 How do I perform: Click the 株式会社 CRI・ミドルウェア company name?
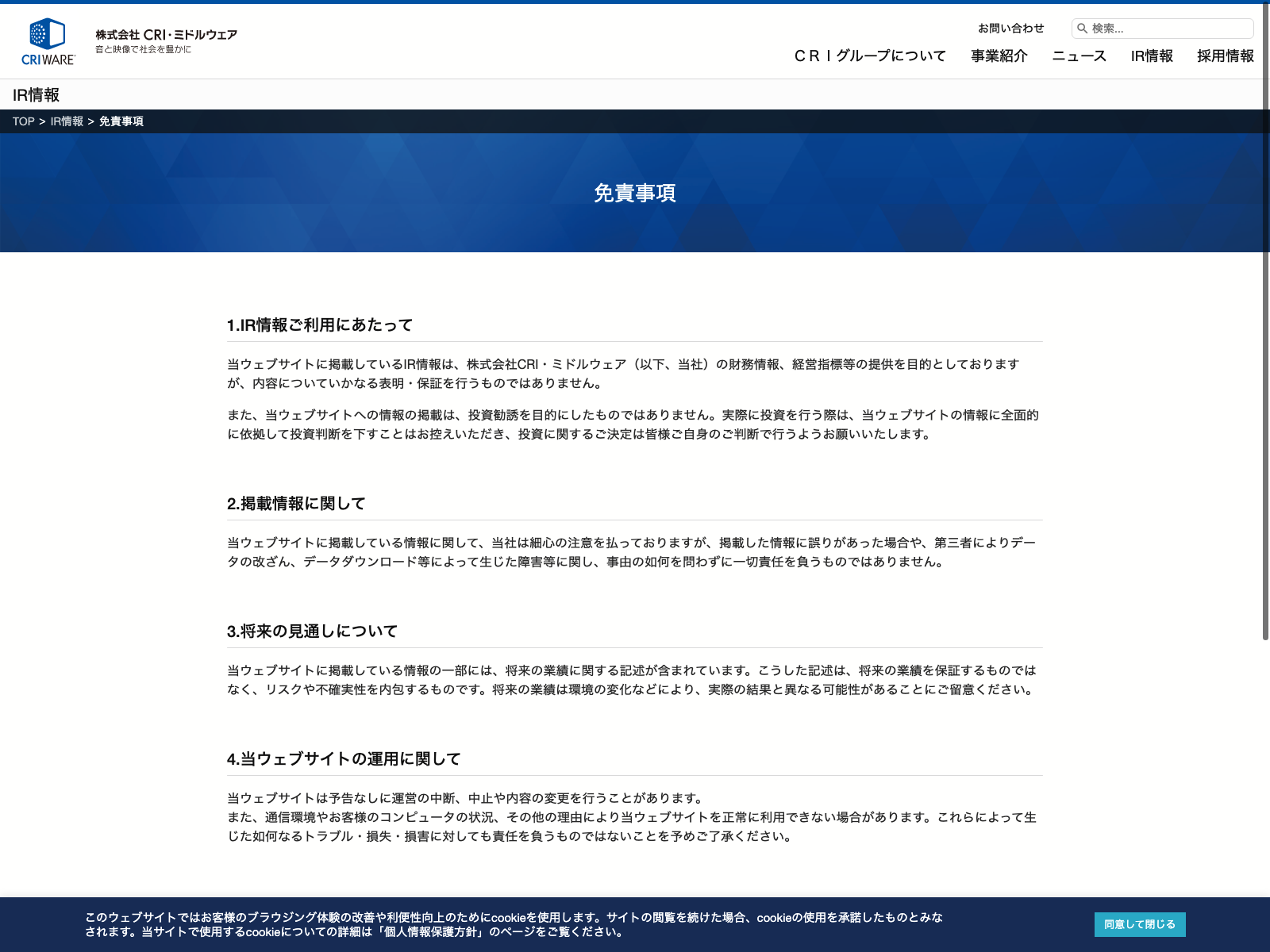pyautogui.click(x=166, y=35)
